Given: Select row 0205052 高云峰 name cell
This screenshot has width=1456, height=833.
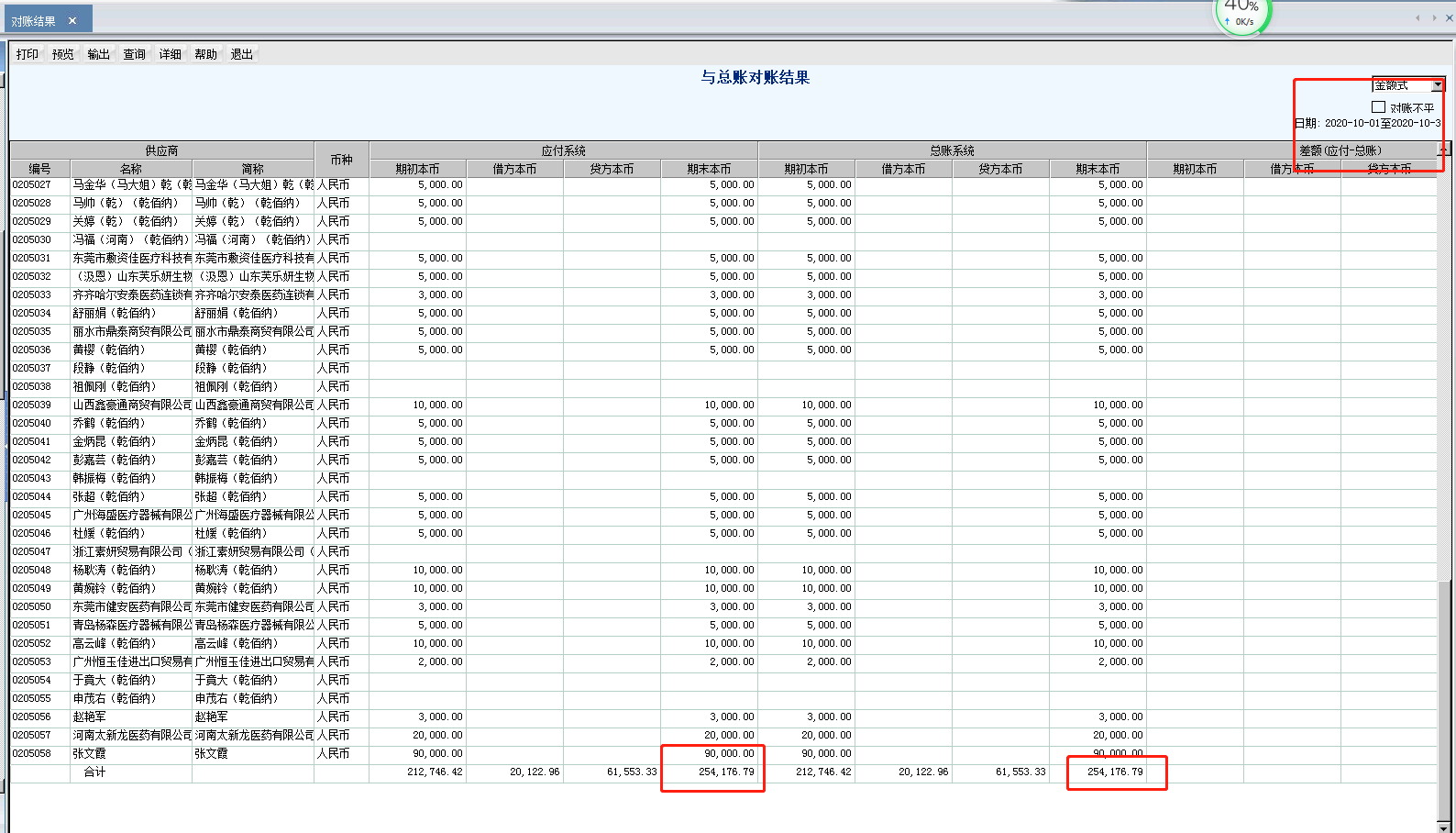Looking at the screenshot, I should tap(131, 643).
